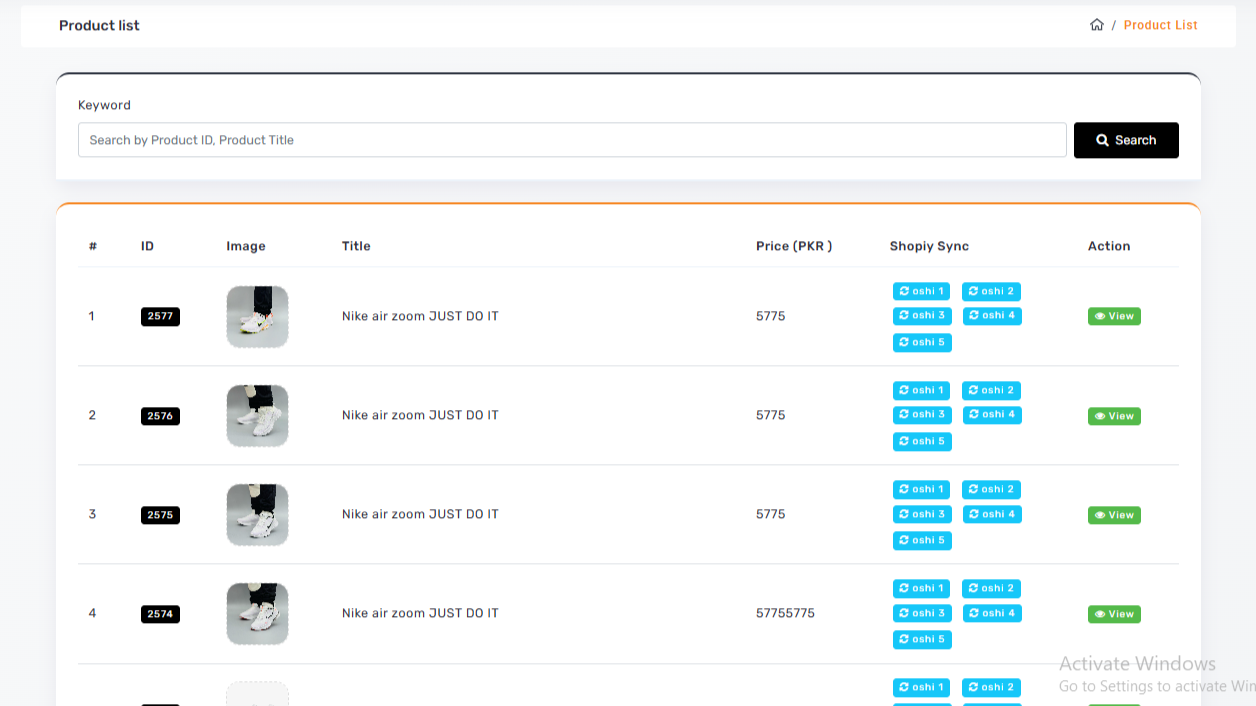Open thumbnail image of product 2575
Viewport: 1256px width, 706px height.
pyautogui.click(x=257, y=514)
